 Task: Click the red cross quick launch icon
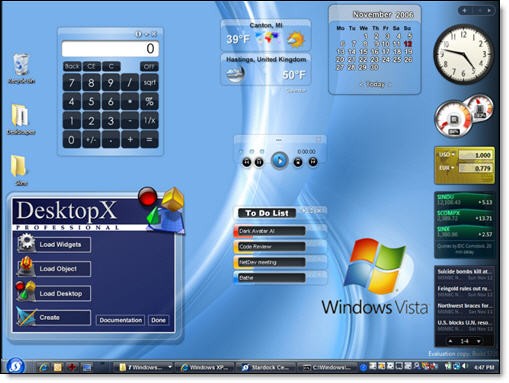tap(72, 367)
